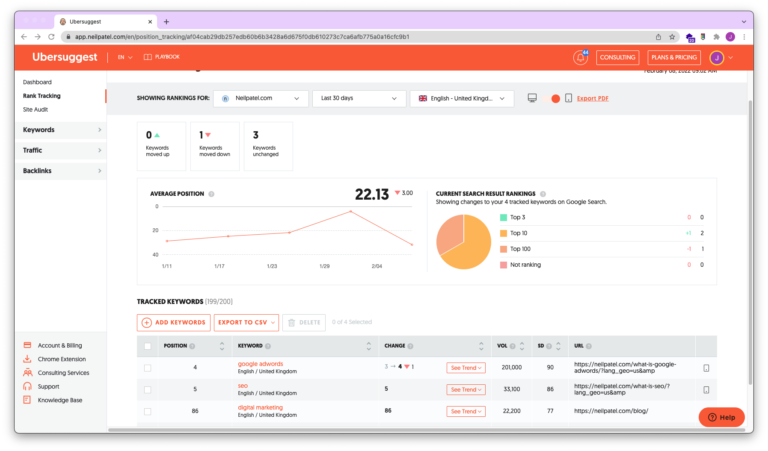Go back using browser back arrow
Screen dimensions: 768x451
(x=24, y=37)
